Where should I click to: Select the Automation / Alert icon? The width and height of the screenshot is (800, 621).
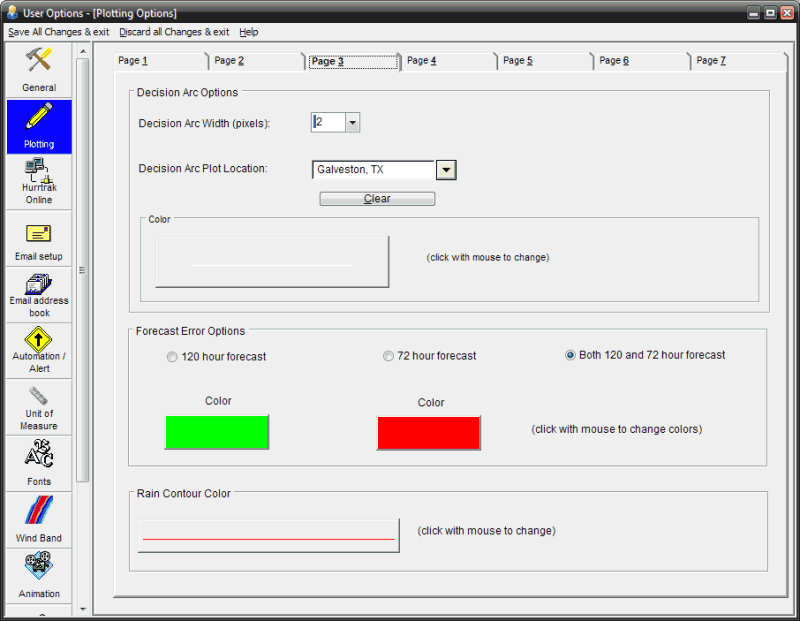coord(39,340)
